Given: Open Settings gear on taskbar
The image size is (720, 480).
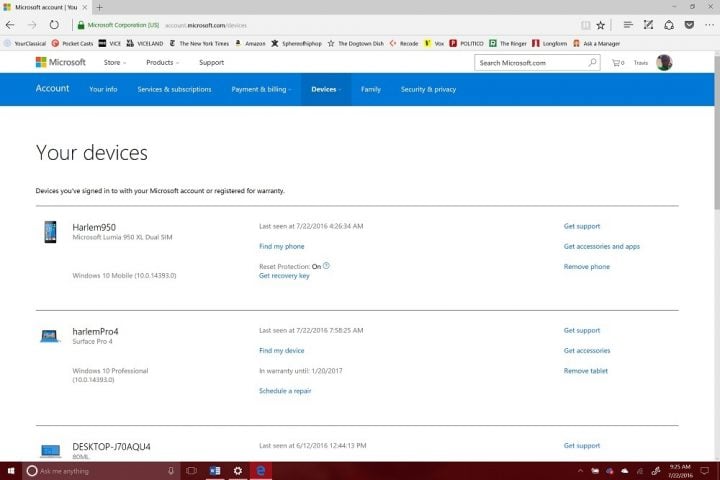Looking at the screenshot, I should pos(238,471).
